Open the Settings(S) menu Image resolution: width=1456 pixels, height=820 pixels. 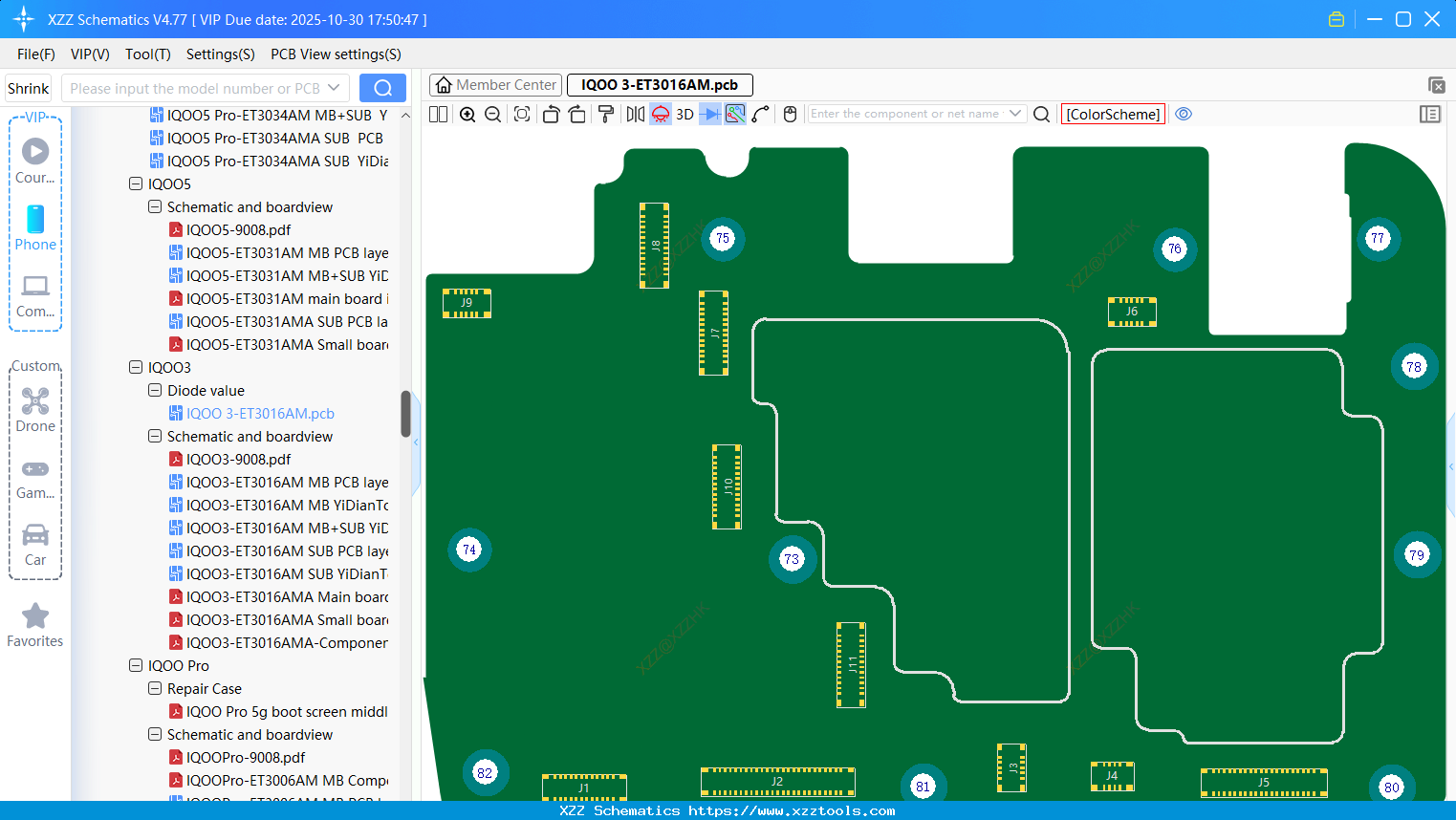click(x=221, y=54)
